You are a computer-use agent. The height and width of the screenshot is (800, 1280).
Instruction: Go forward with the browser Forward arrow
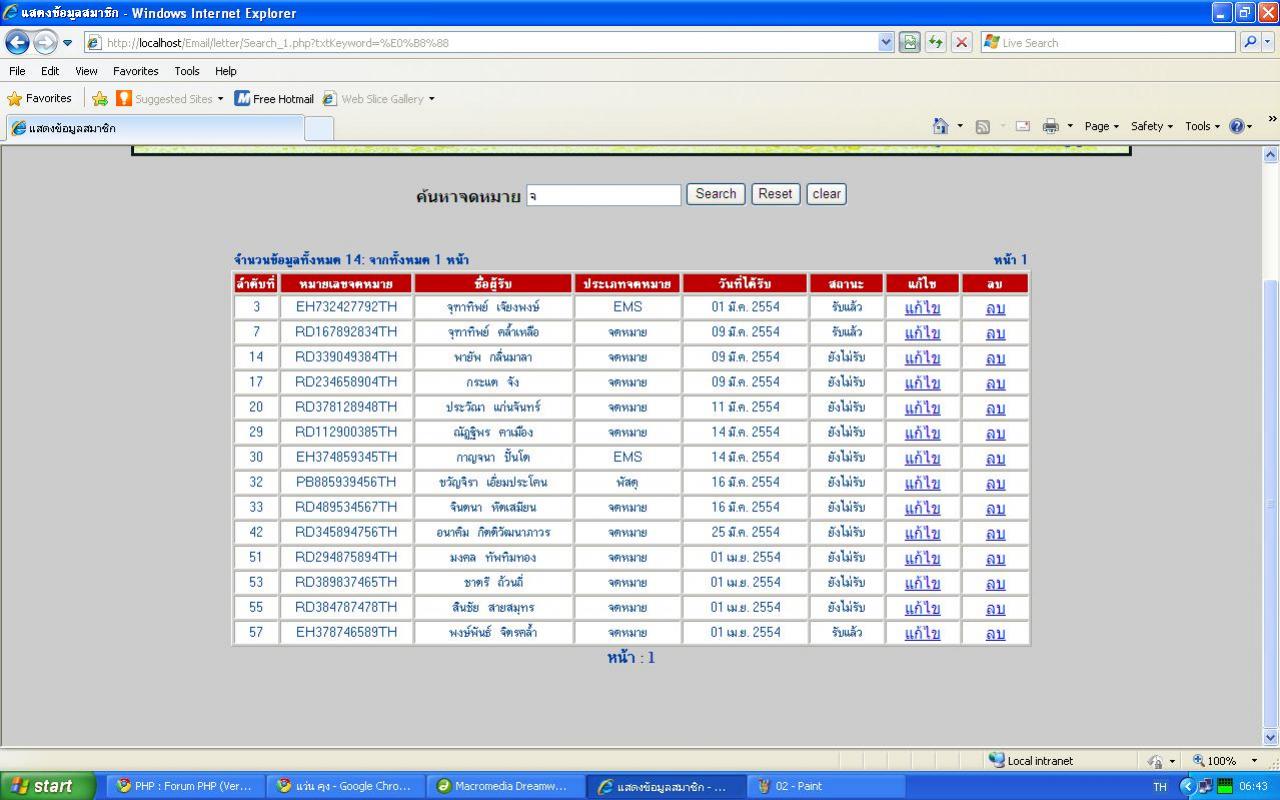pos(45,42)
